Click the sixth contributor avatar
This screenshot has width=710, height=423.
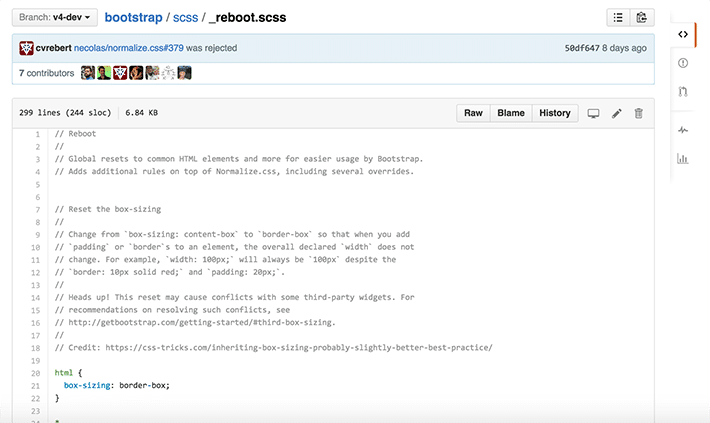point(168,73)
